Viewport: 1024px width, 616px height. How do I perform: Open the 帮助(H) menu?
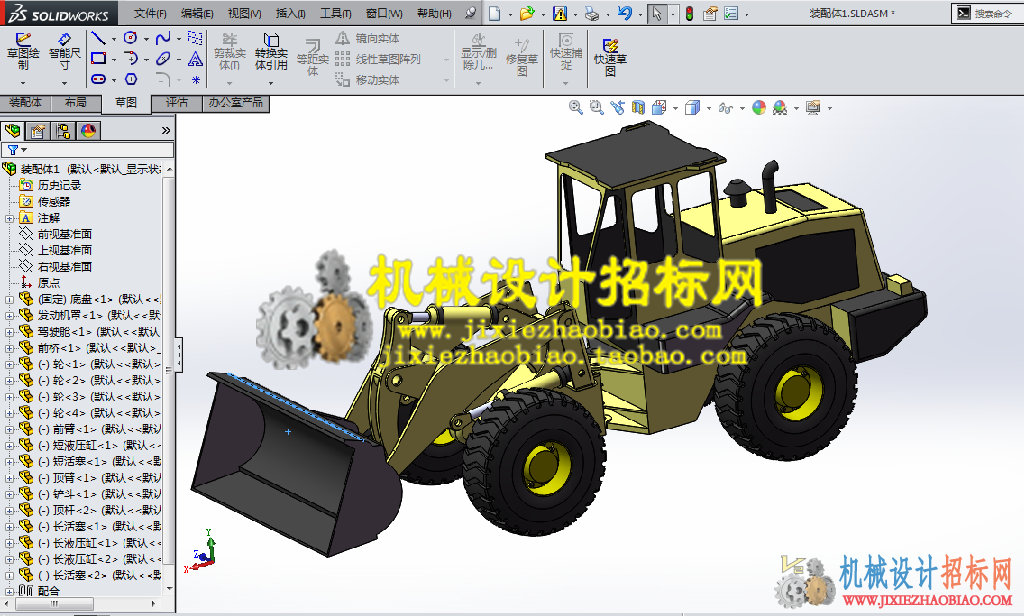click(x=434, y=13)
